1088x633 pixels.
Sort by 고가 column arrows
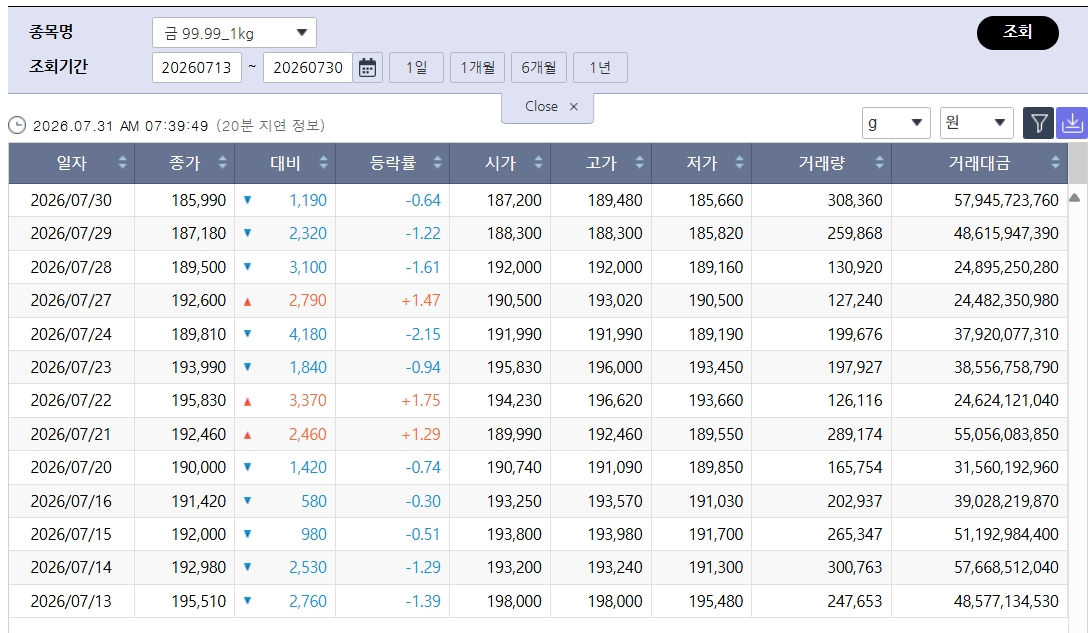click(x=639, y=162)
